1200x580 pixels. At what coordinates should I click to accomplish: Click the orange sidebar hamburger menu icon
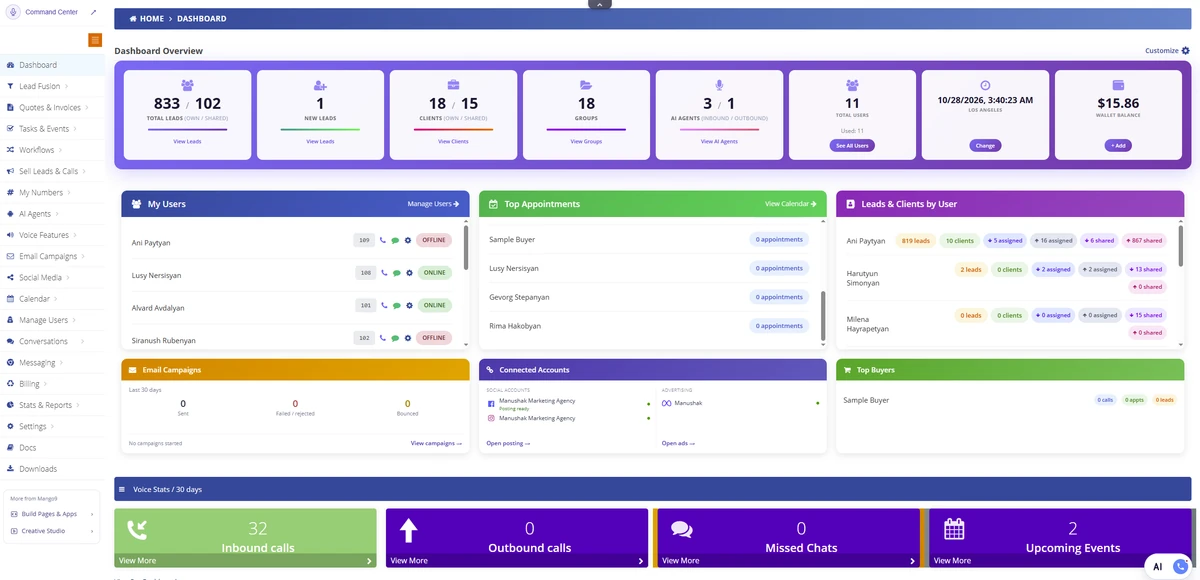95,40
